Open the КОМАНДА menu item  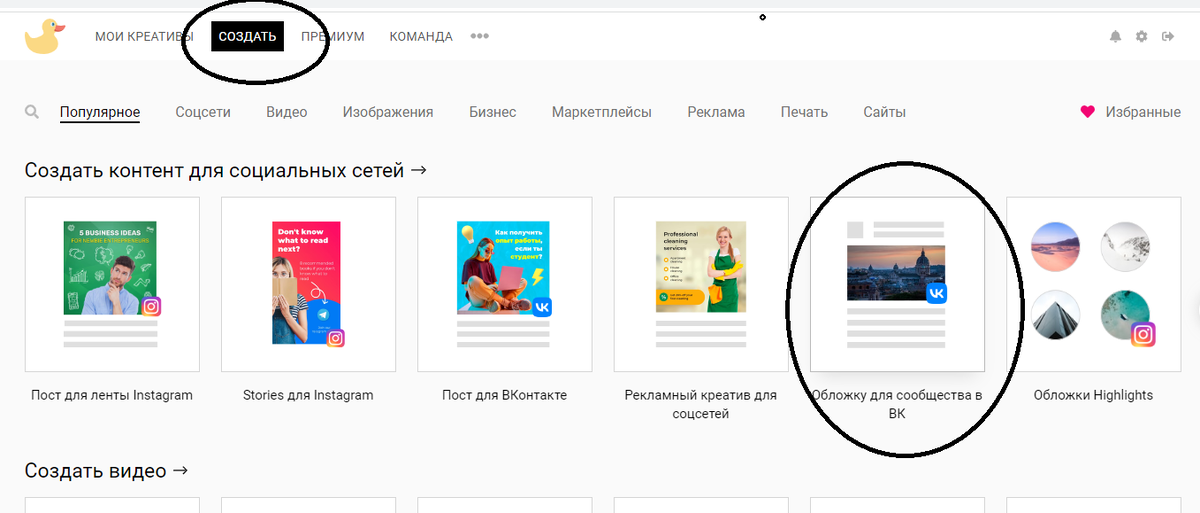[421, 37]
